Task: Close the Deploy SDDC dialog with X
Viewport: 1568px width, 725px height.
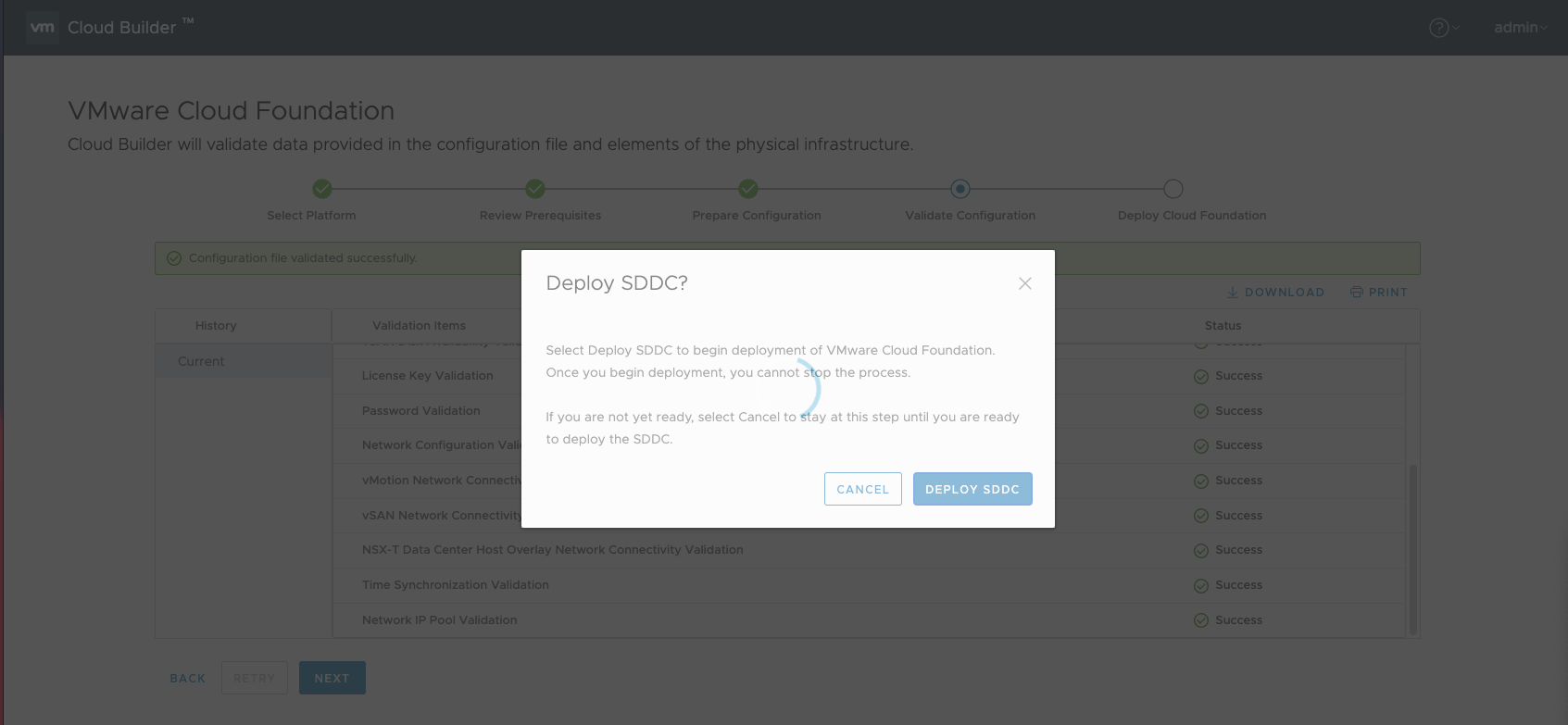Action: click(1024, 283)
